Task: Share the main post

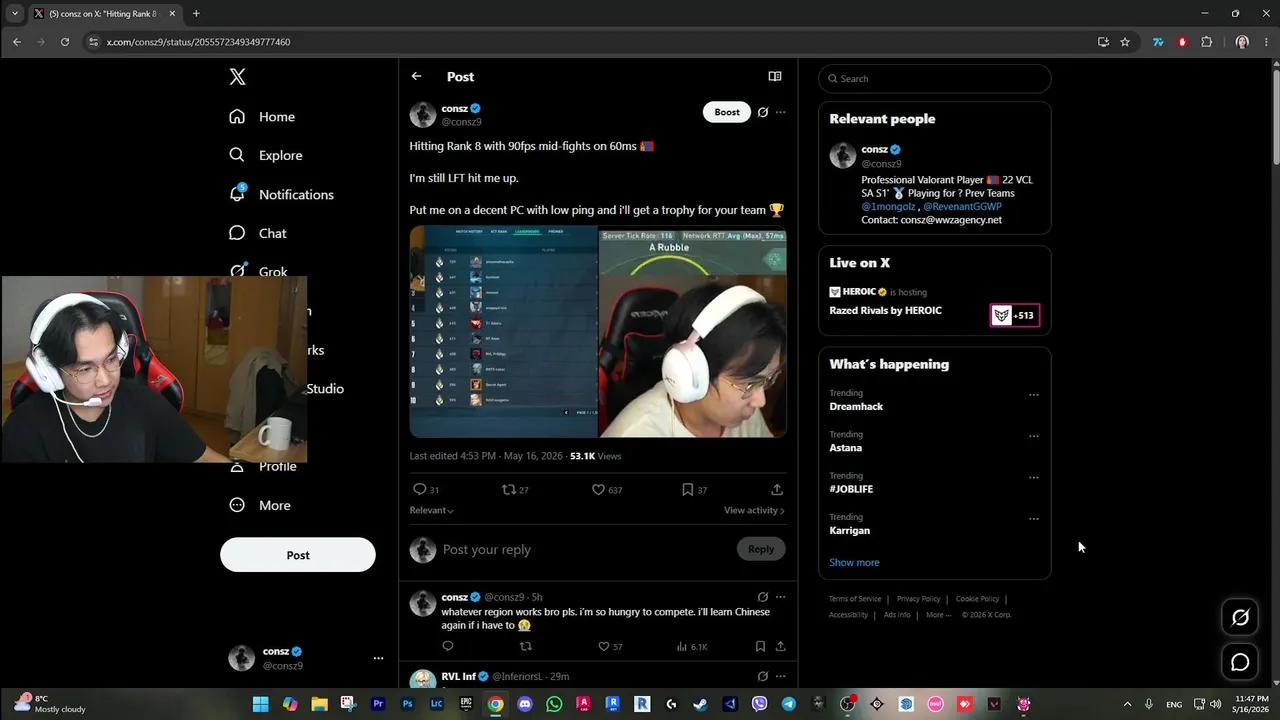Action: 777,489
